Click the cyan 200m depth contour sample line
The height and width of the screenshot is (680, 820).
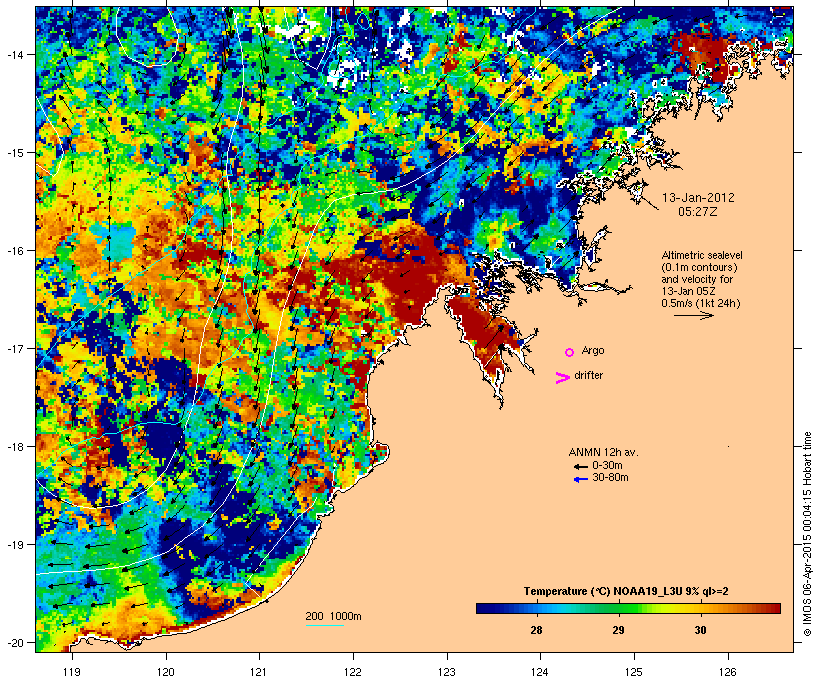(x=325, y=625)
